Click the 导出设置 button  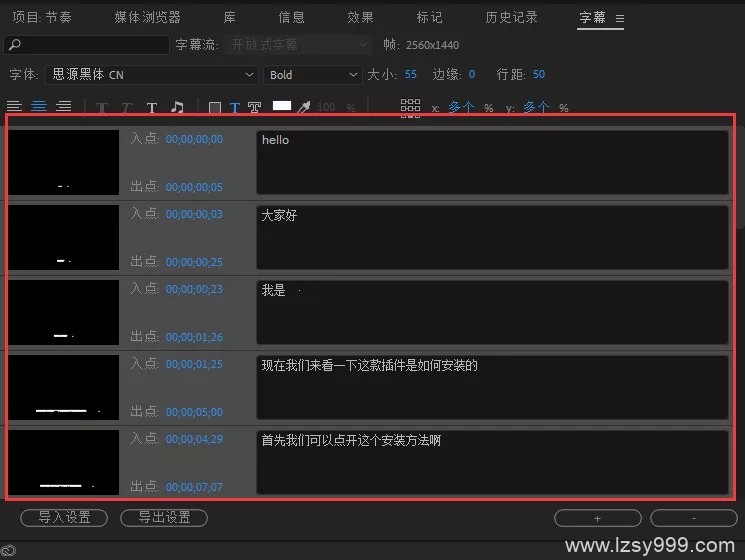(x=164, y=517)
